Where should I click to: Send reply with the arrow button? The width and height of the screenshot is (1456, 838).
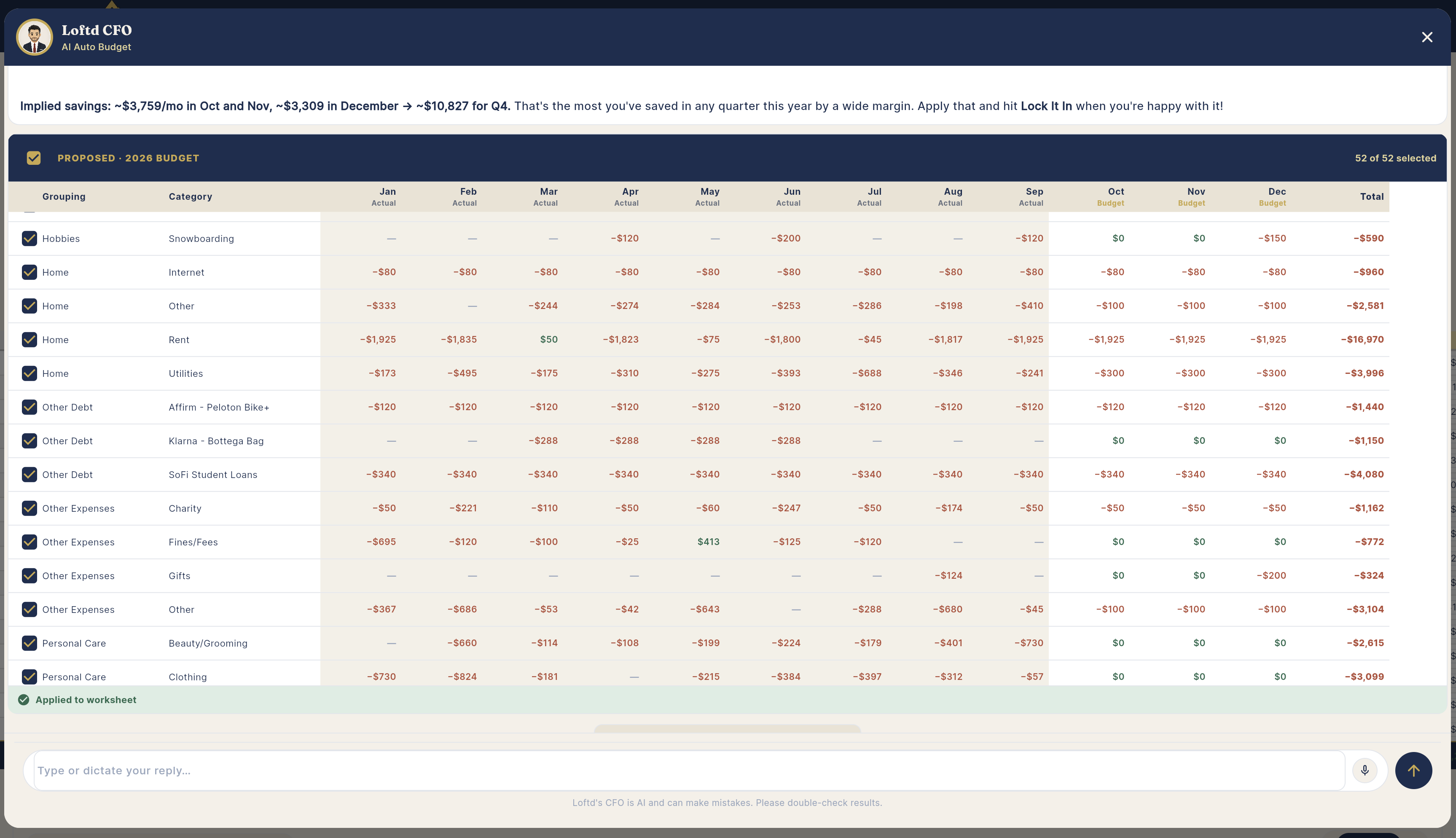[x=1413, y=770]
